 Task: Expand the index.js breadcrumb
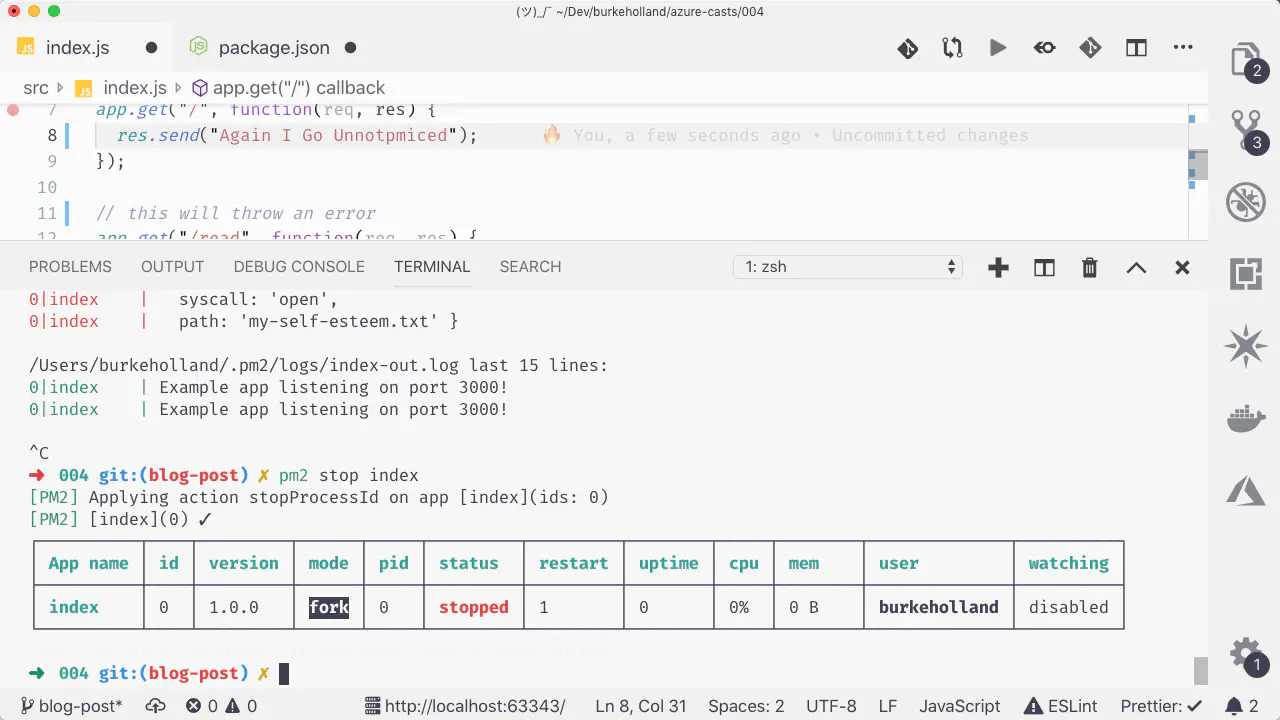point(121,88)
